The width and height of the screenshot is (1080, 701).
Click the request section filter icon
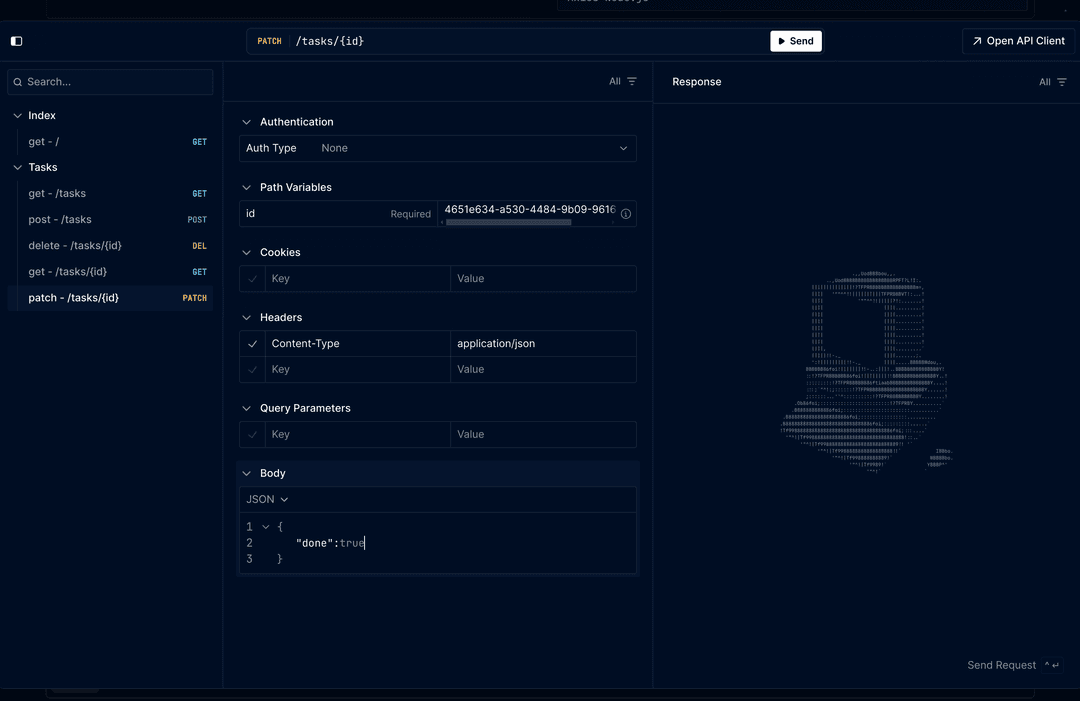coord(631,82)
